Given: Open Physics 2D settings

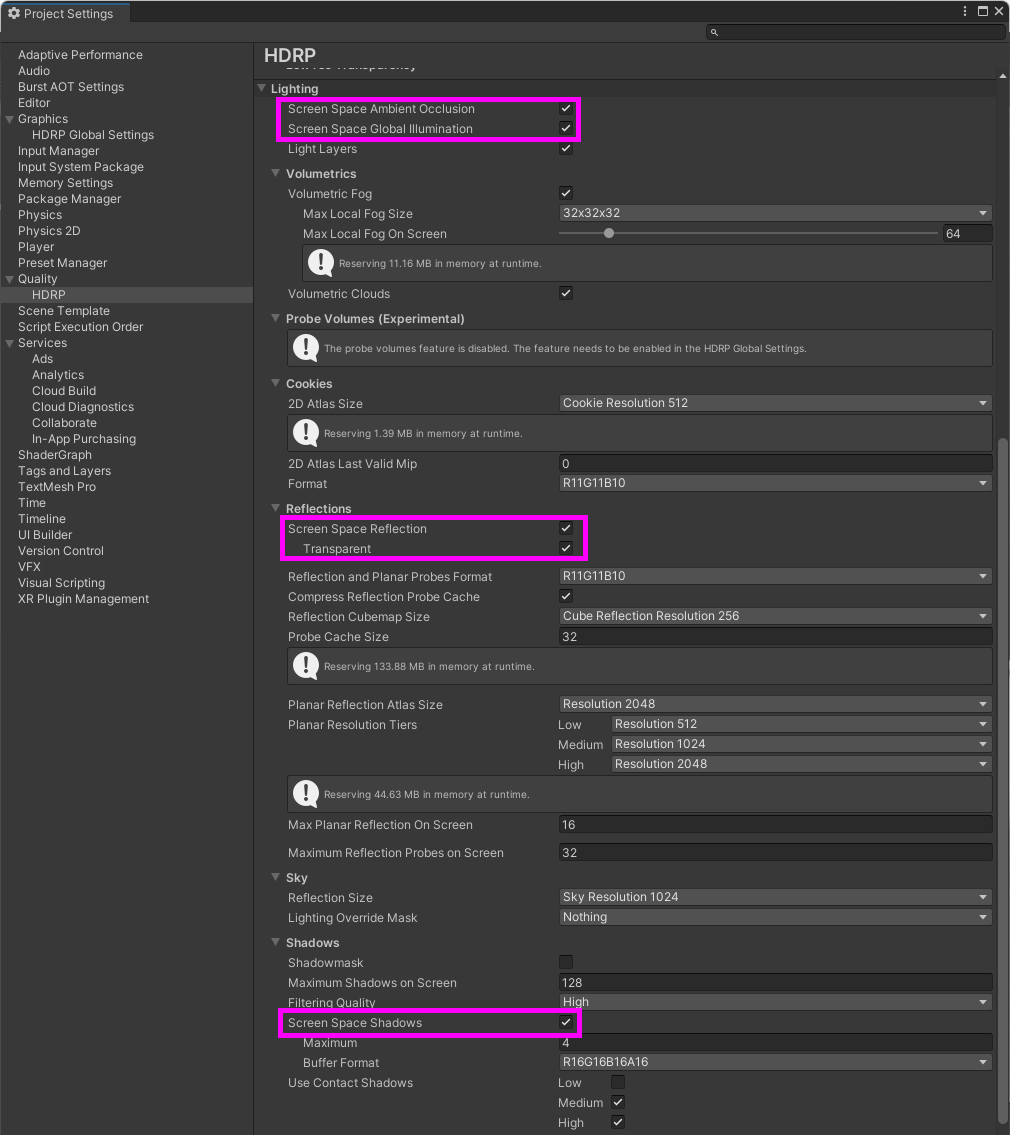Looking at the screenshot, I should [x=49, y=231].
